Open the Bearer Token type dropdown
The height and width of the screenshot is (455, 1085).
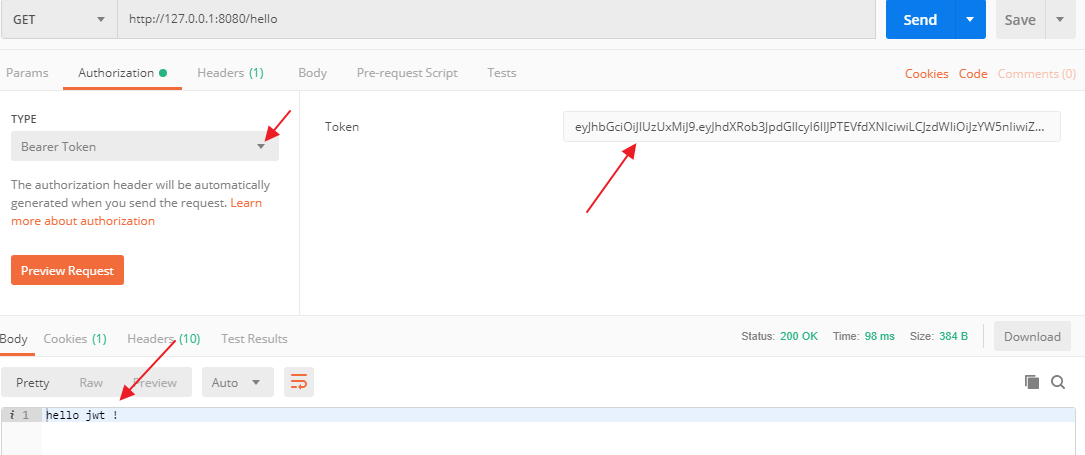(x=145, y=147)
